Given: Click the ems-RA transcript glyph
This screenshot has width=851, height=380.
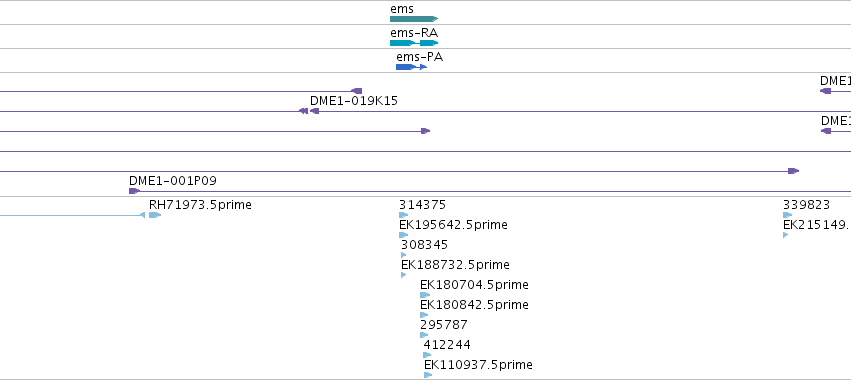Looking at the screenshot, I should click(x=414, y=43).
